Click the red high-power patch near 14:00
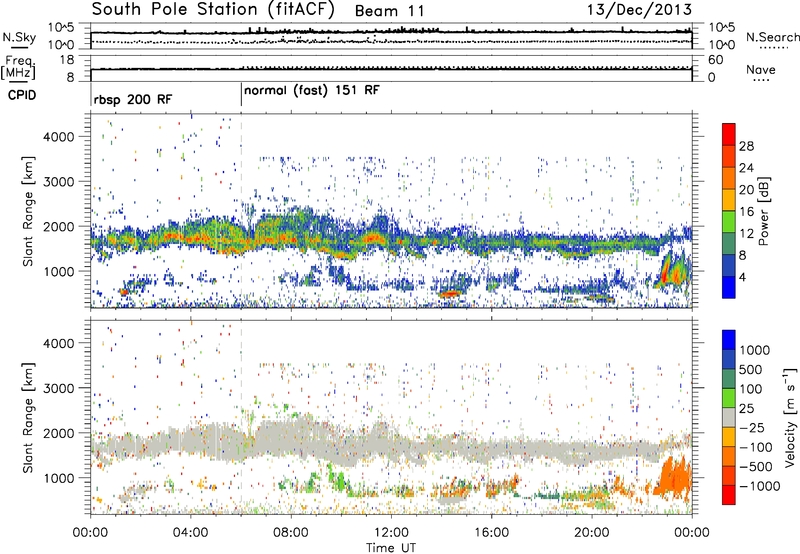Viewport: 800px width, 554px height. point(449,294)
